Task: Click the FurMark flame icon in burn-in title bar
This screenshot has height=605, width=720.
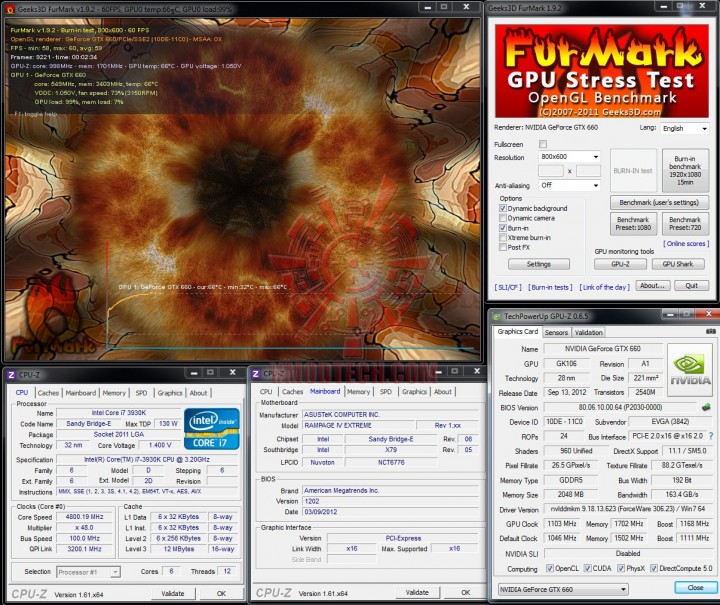Action: click(x=11, y=9)
